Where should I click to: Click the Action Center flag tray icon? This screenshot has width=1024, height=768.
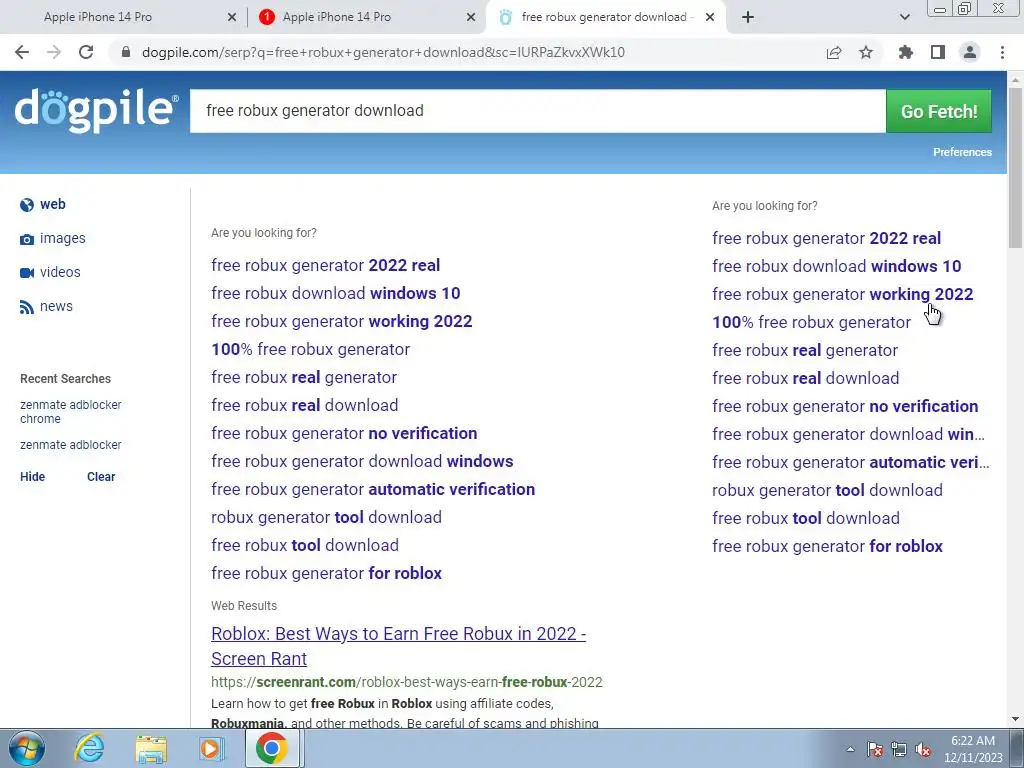coord(875,749)
